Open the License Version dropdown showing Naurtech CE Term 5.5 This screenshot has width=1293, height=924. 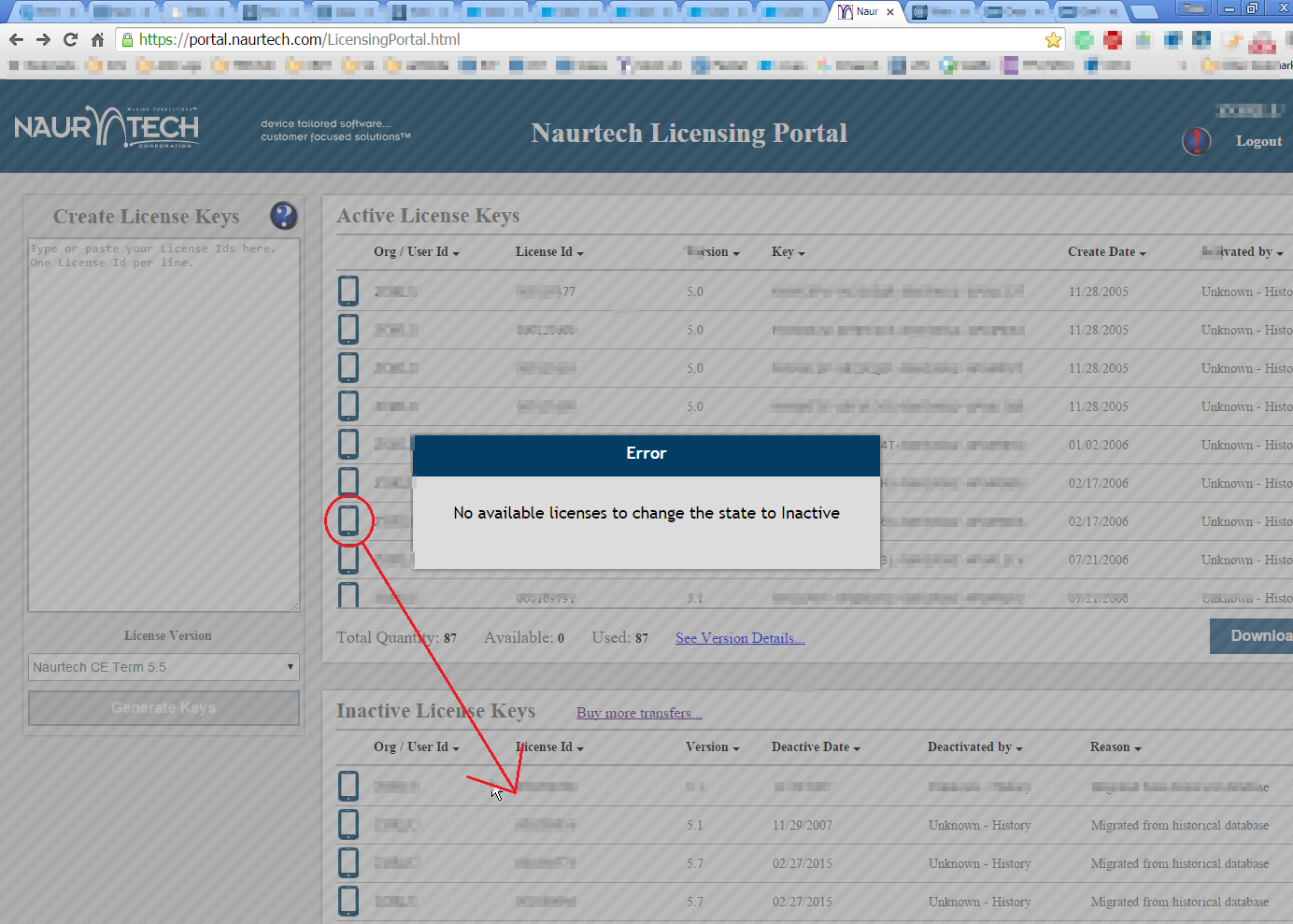(x=163, y=666)
